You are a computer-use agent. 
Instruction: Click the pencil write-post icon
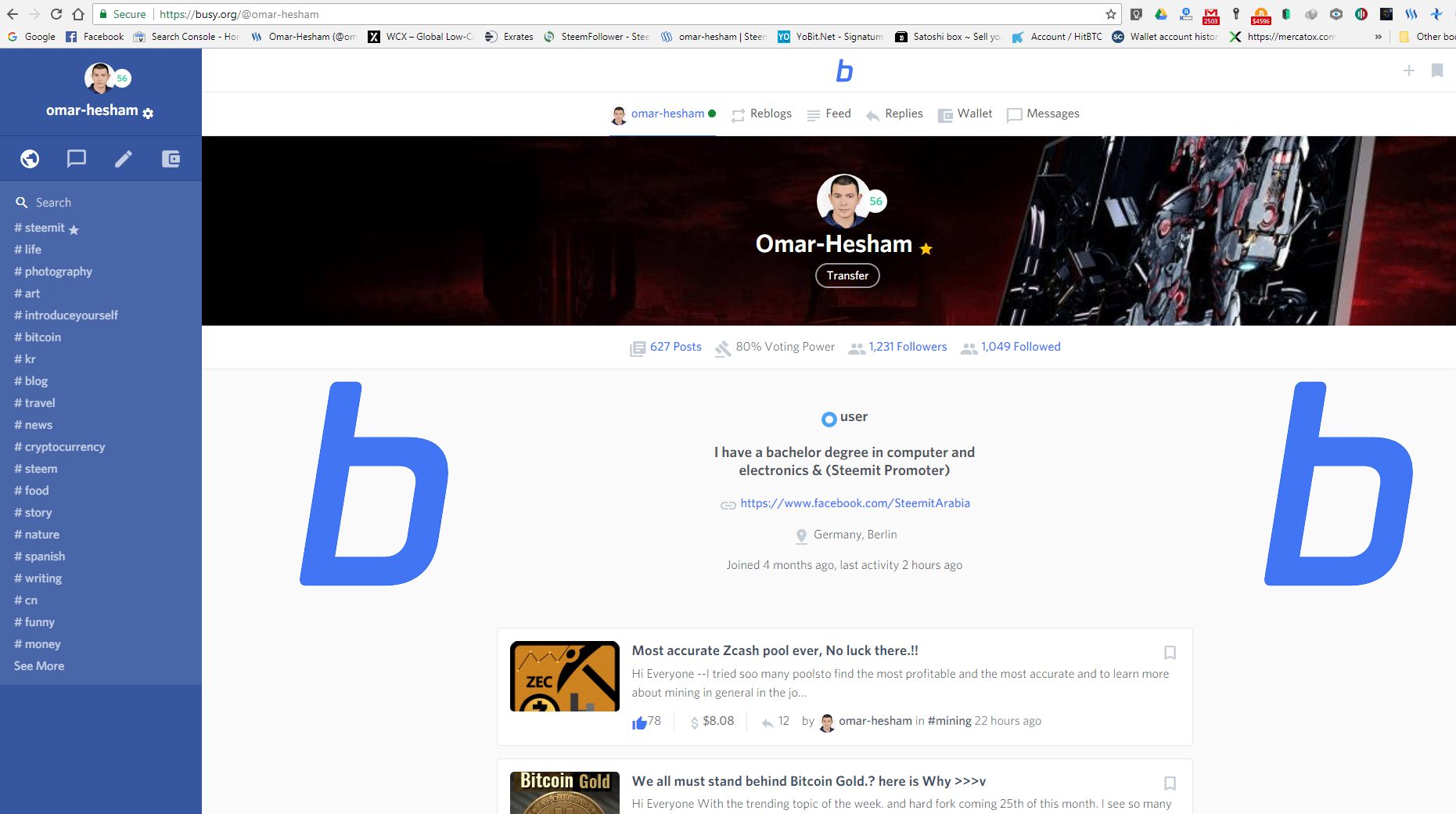124,159
